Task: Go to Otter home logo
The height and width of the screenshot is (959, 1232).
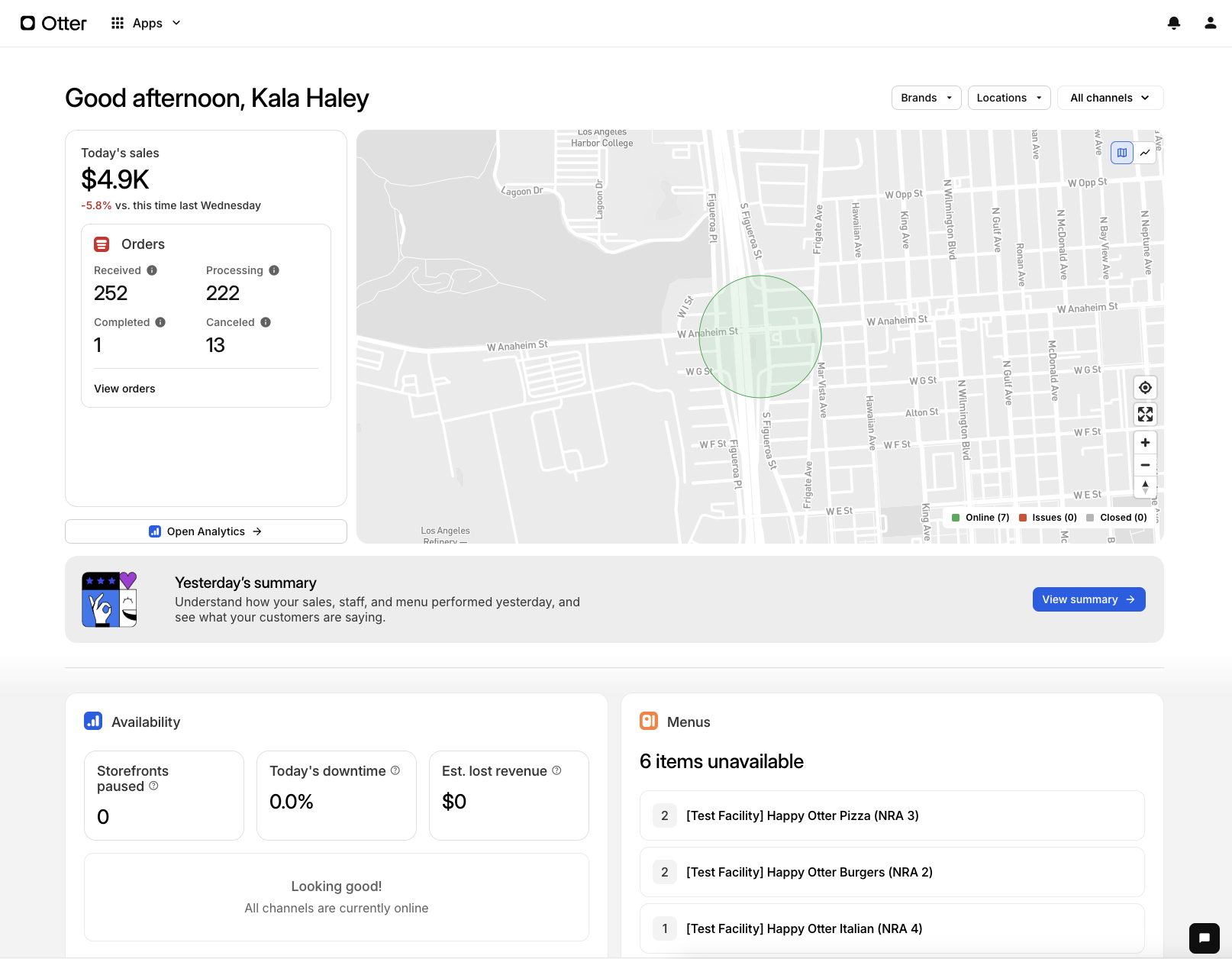Action: (x=53, y=23)
